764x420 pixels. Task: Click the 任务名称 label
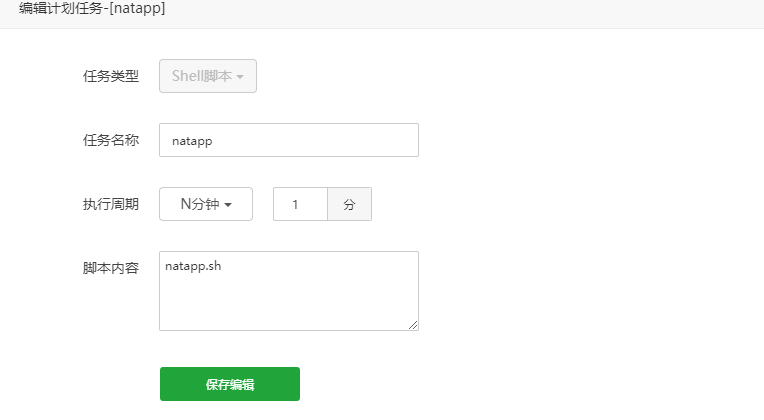click(x=111, y=140)
